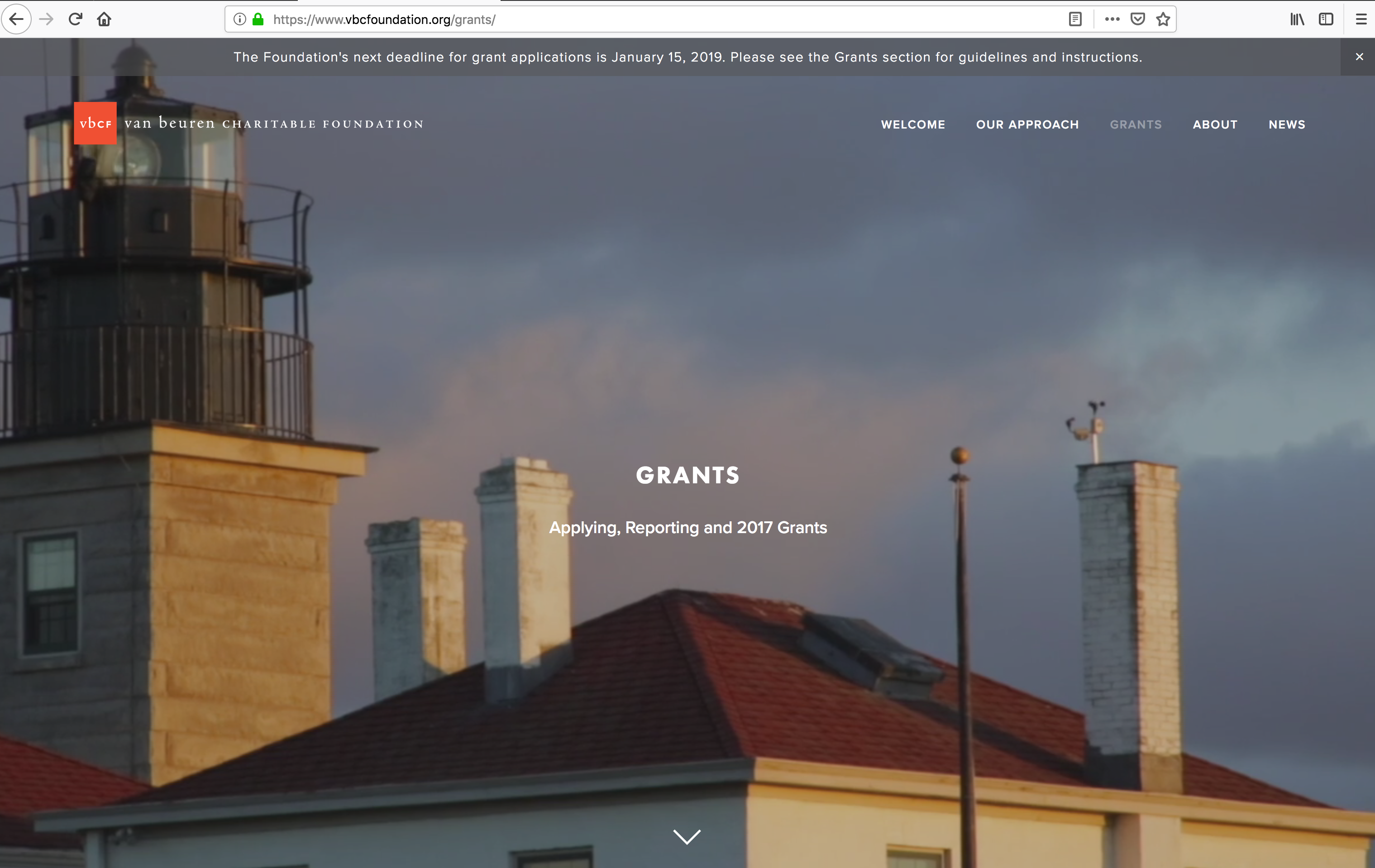Reload the current page

tap(76, 19)
